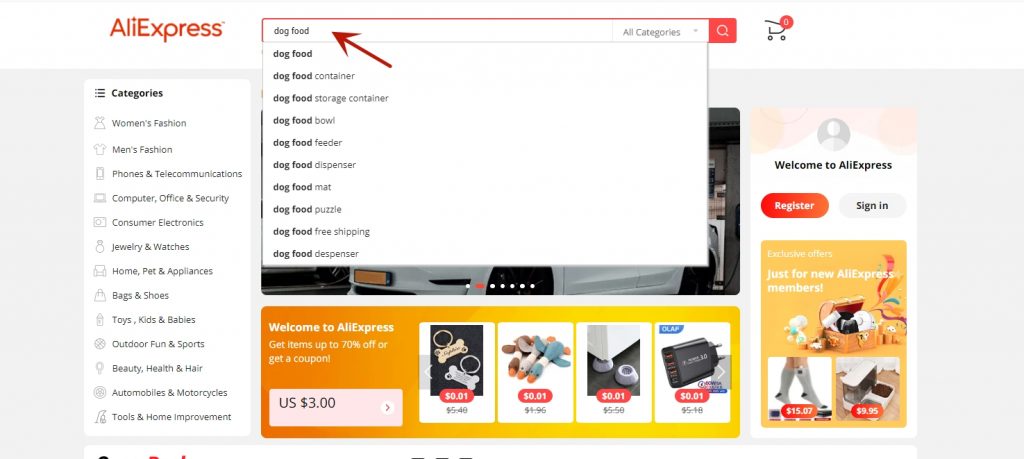This screenshot has height=459, width=1024.
Task: Click the Register button
Action: click(x=794, y=206)
